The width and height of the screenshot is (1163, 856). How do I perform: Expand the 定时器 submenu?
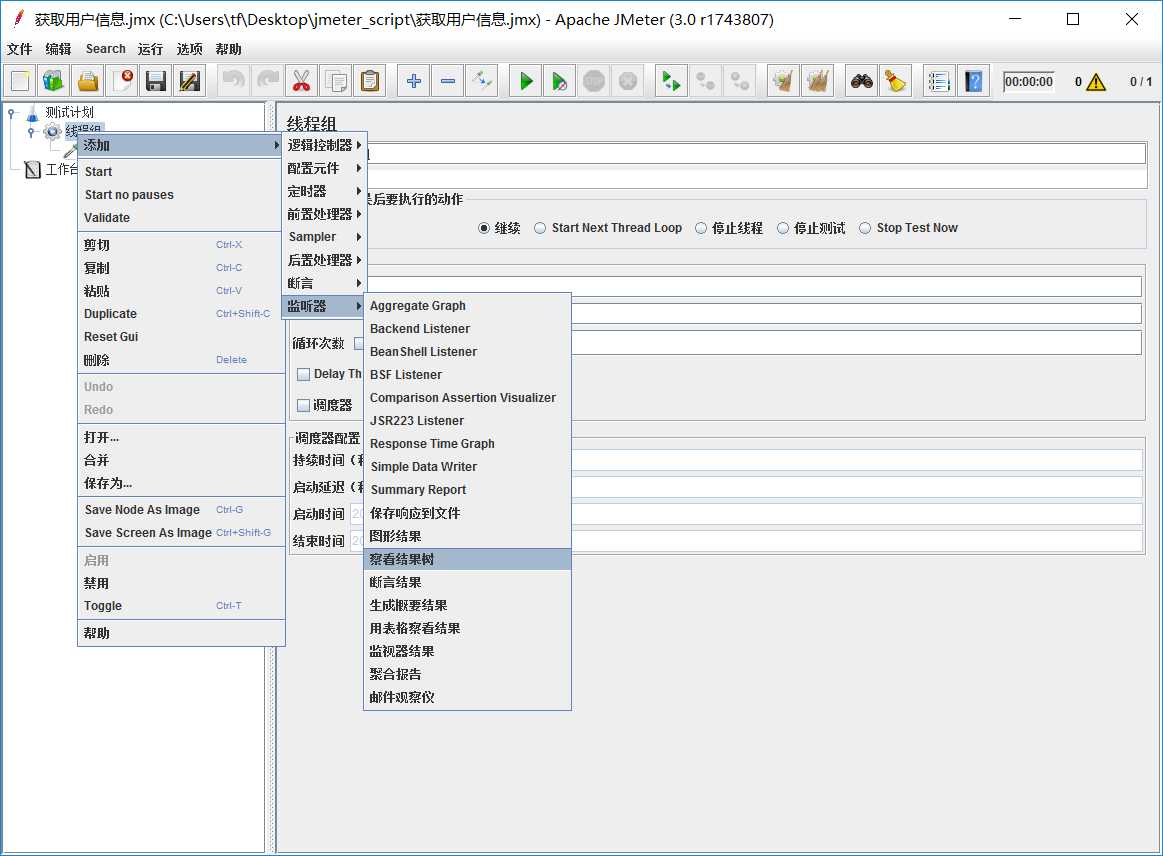pos(323,191)
